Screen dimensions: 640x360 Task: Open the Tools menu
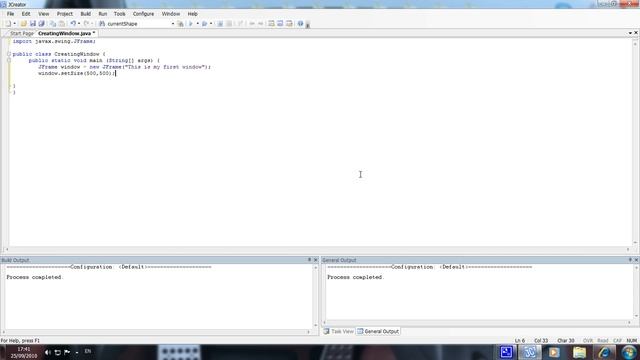(120, 14)
